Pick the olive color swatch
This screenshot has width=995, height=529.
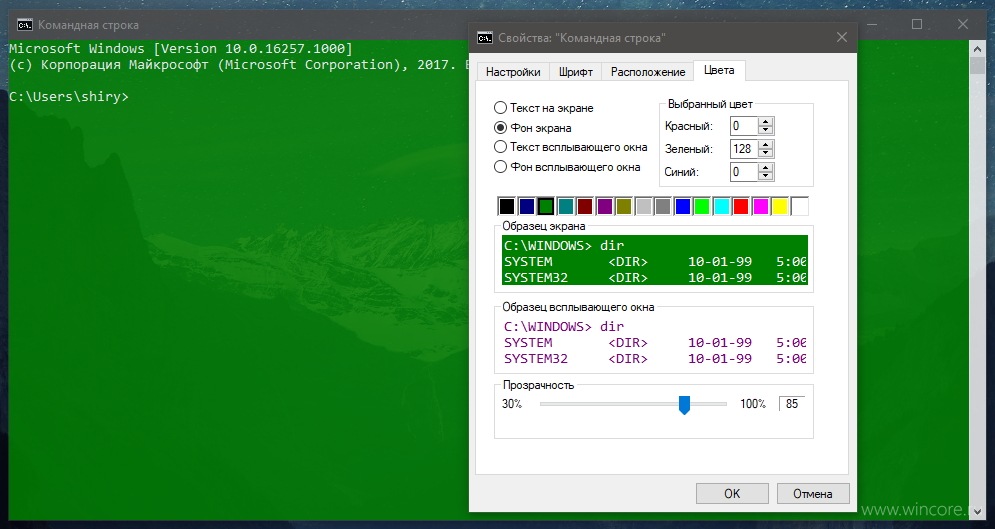tap(624, 206)
